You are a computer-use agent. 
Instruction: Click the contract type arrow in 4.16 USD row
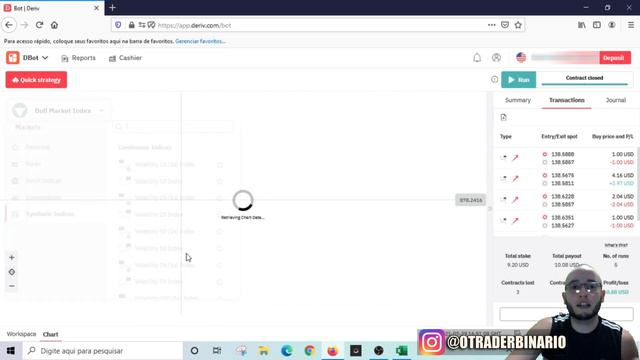coord(515,179)
